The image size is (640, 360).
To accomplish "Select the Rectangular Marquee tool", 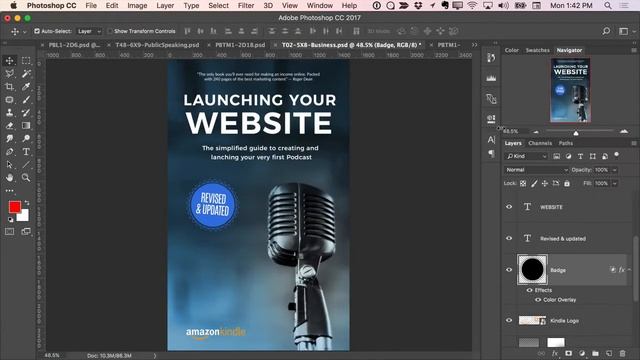I will [26, 61].
